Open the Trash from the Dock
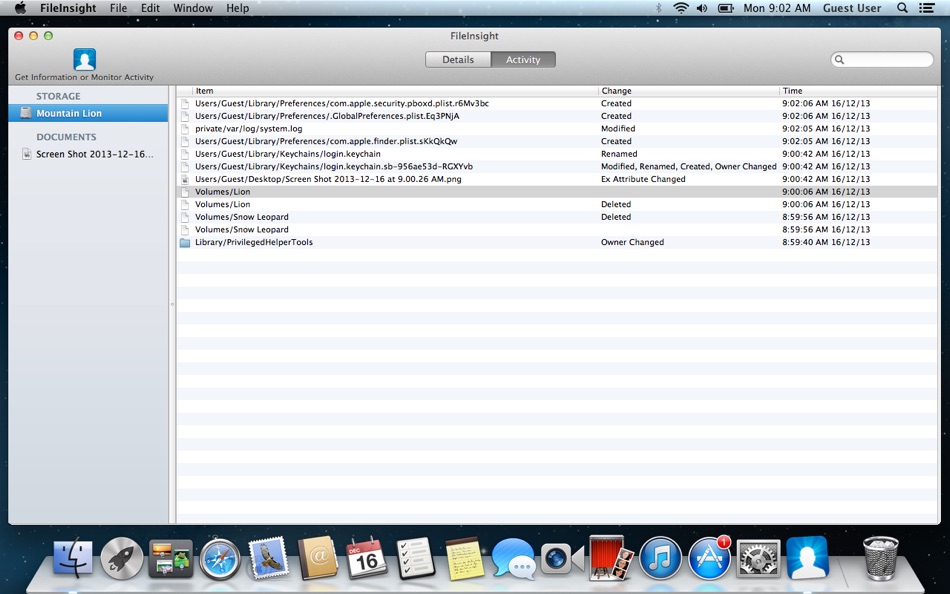The image size is (950, 594). click(880, 558)
